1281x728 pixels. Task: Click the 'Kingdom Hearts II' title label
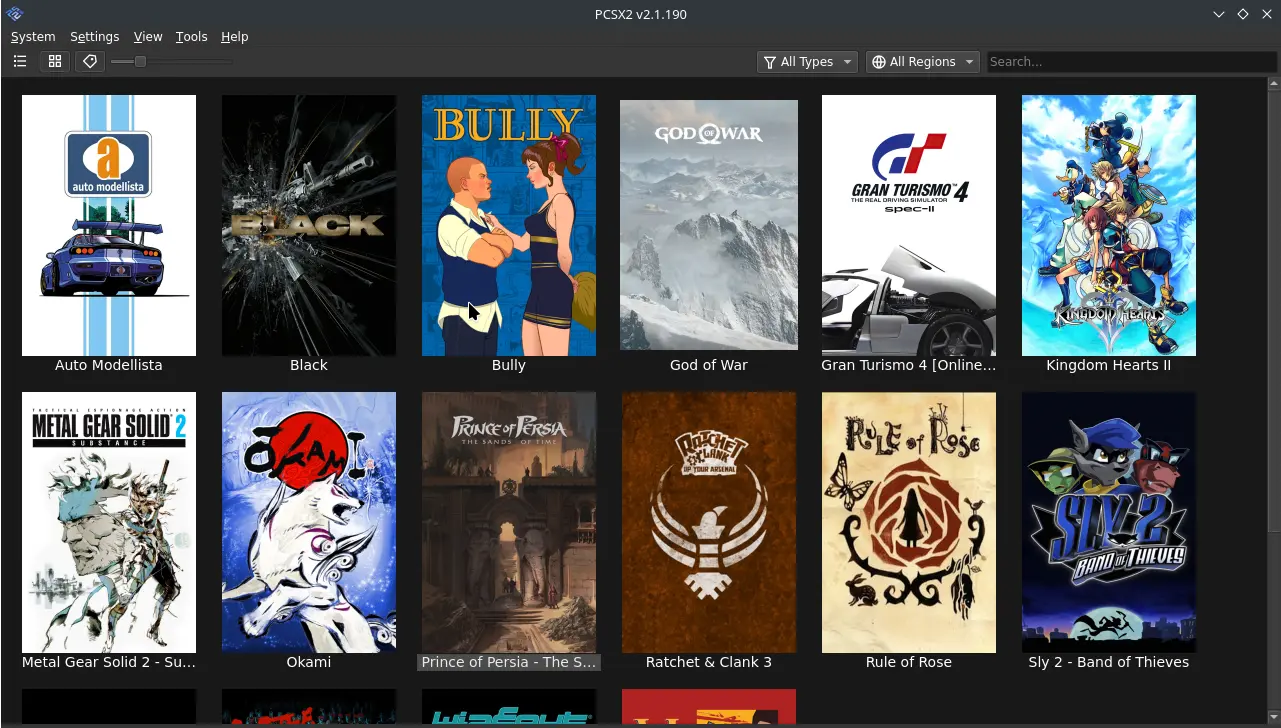click(1109, 365)
